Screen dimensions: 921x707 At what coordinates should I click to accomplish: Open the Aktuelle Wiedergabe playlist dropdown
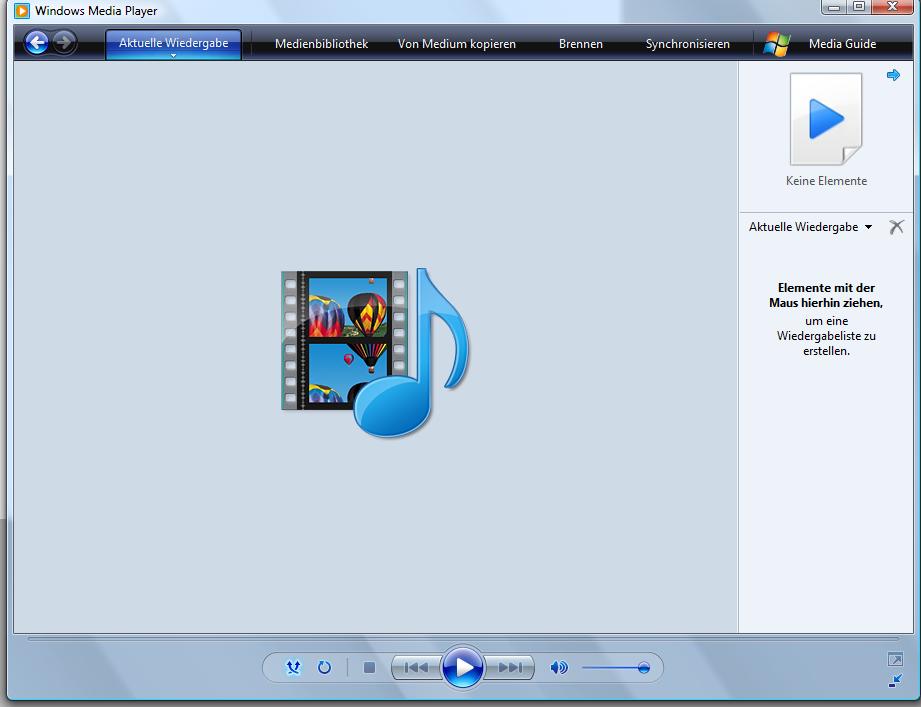[810, 227]
